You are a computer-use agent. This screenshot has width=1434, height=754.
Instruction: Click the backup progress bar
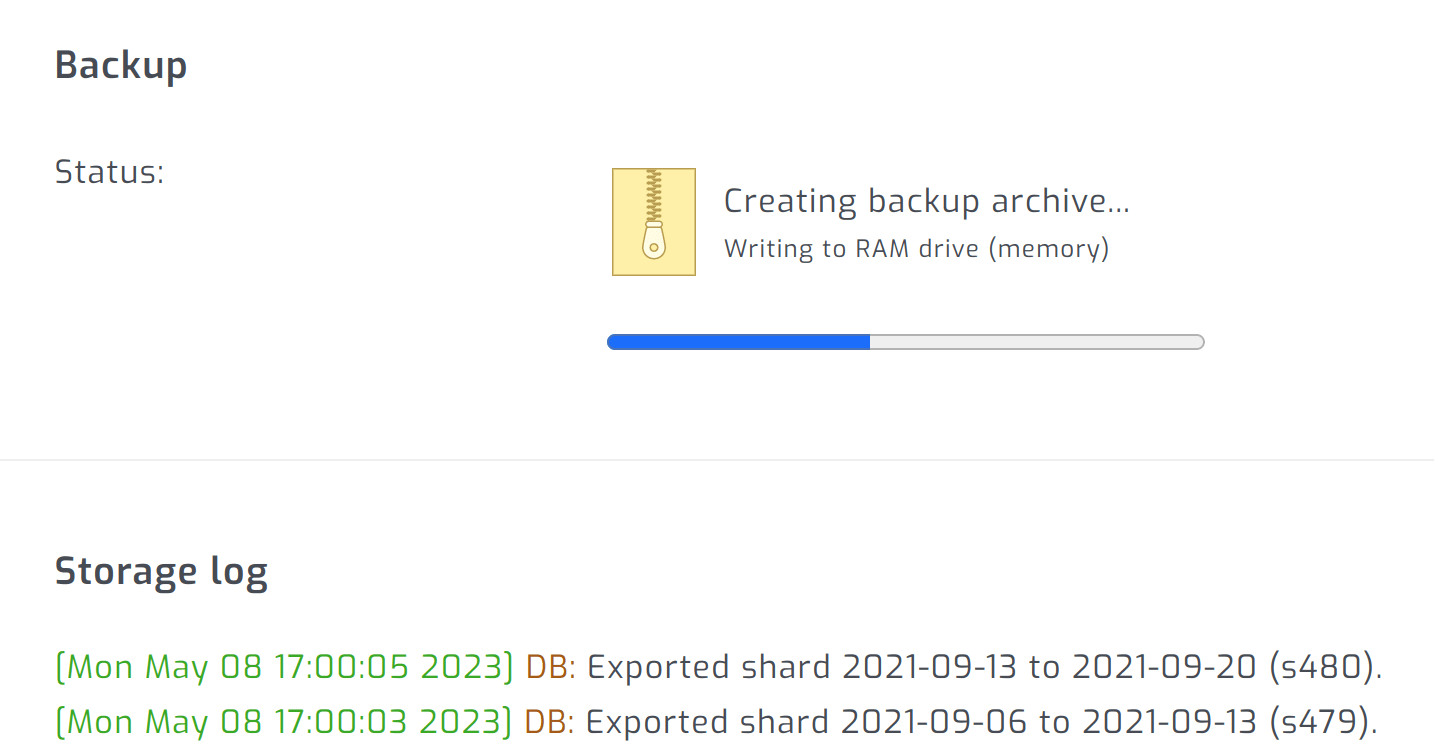click(905, 341)
